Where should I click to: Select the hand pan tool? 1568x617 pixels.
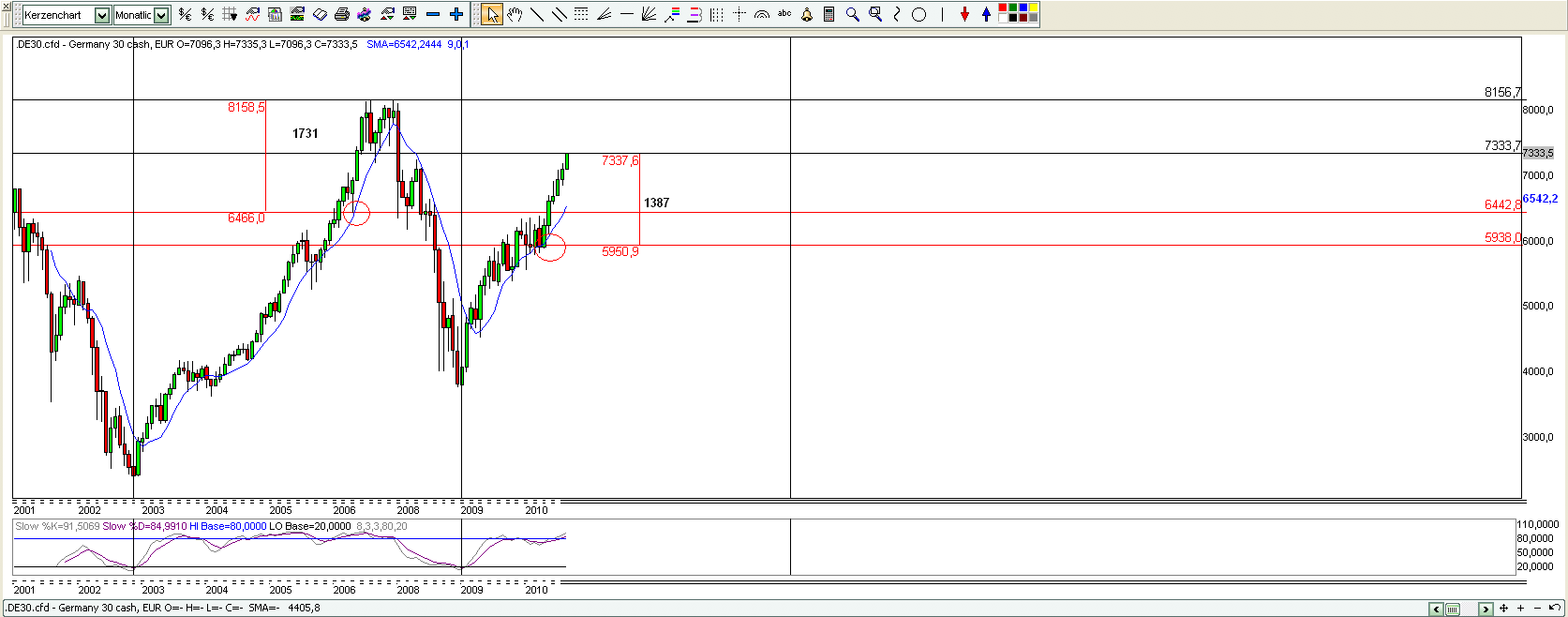(x=515, y=14)
